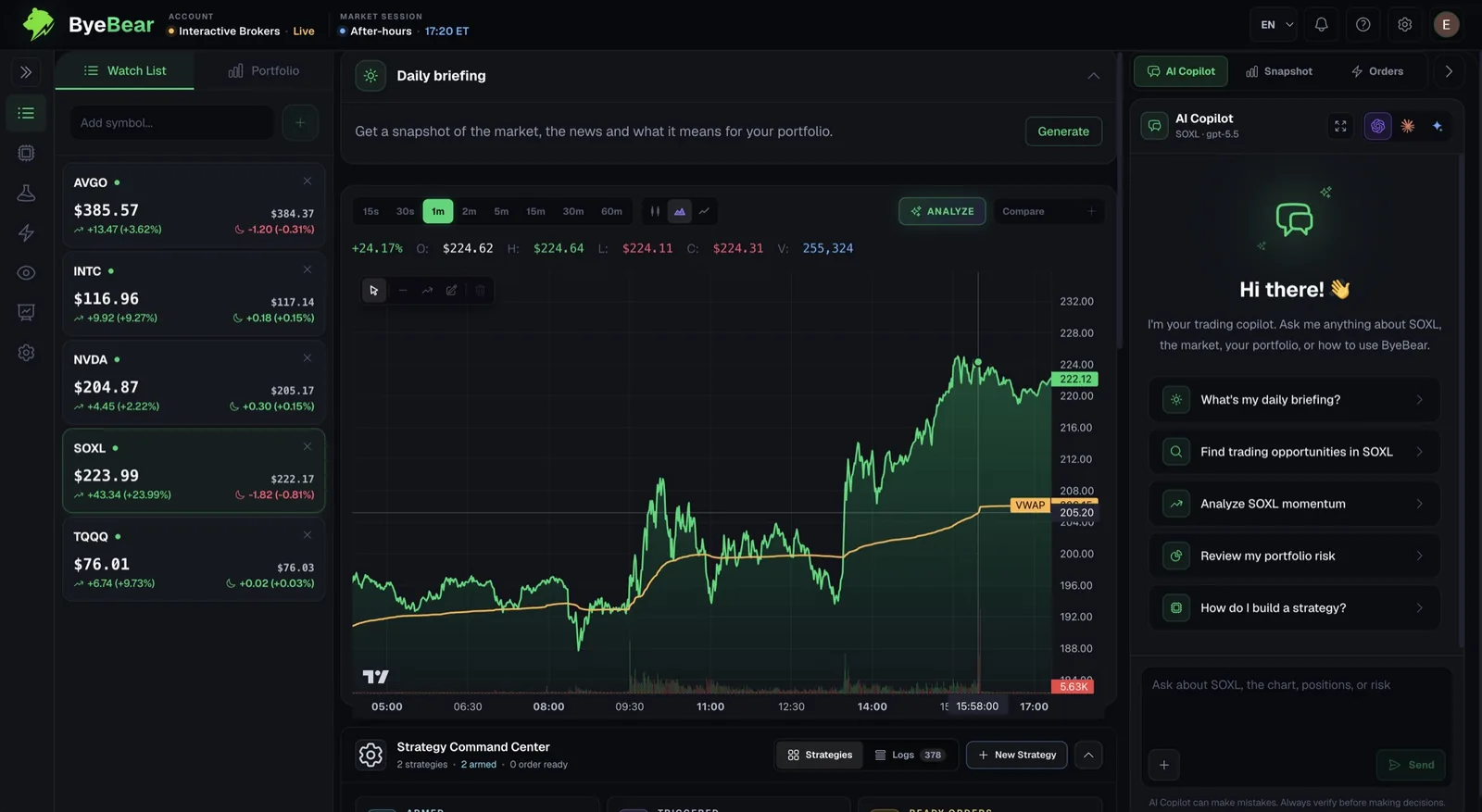This screenshot has width=1482, height=812.
Task: Switch to the Portfolio tab
Action: point(264,70)
